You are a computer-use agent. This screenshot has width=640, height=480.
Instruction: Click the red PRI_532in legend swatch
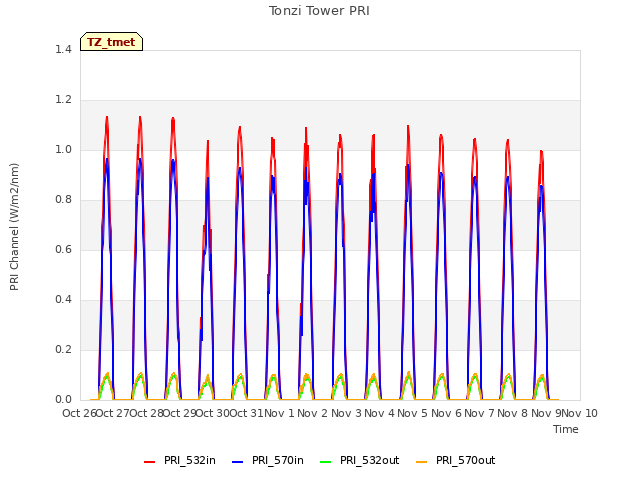[x=149, y=461]
